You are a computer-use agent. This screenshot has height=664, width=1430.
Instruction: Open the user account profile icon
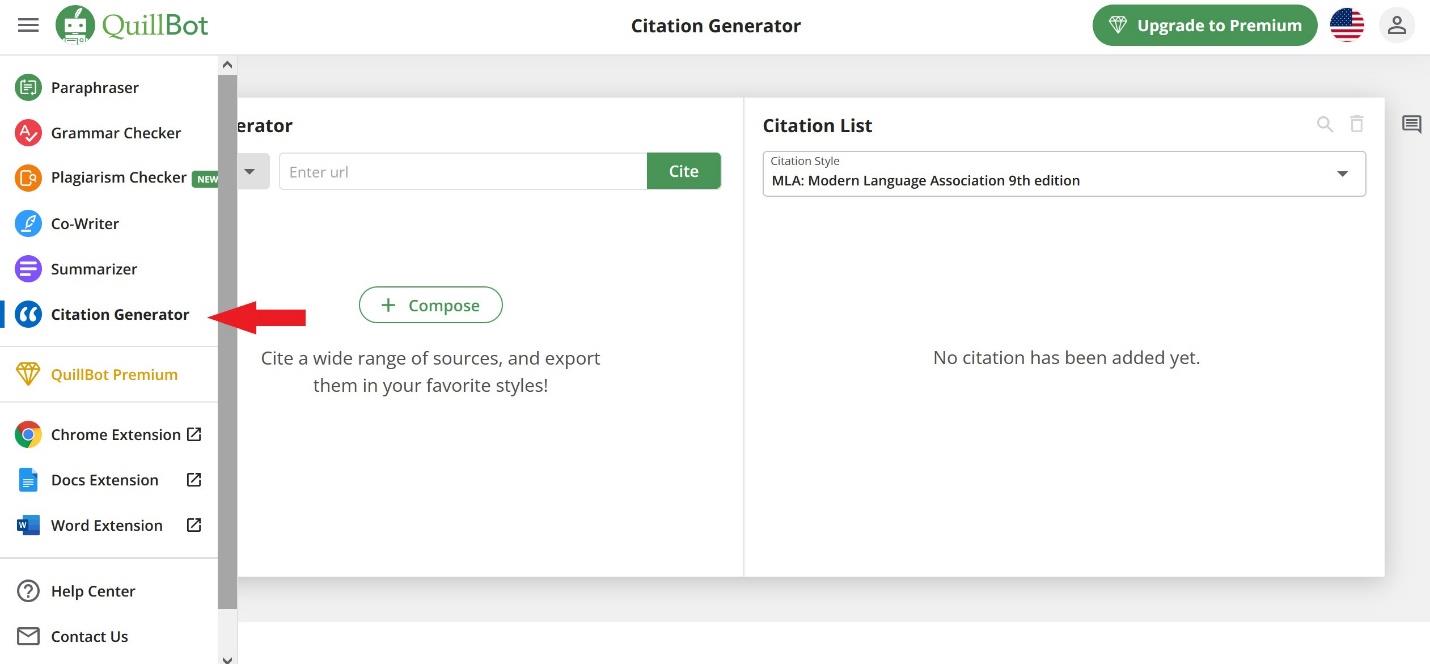point(1397,26)
